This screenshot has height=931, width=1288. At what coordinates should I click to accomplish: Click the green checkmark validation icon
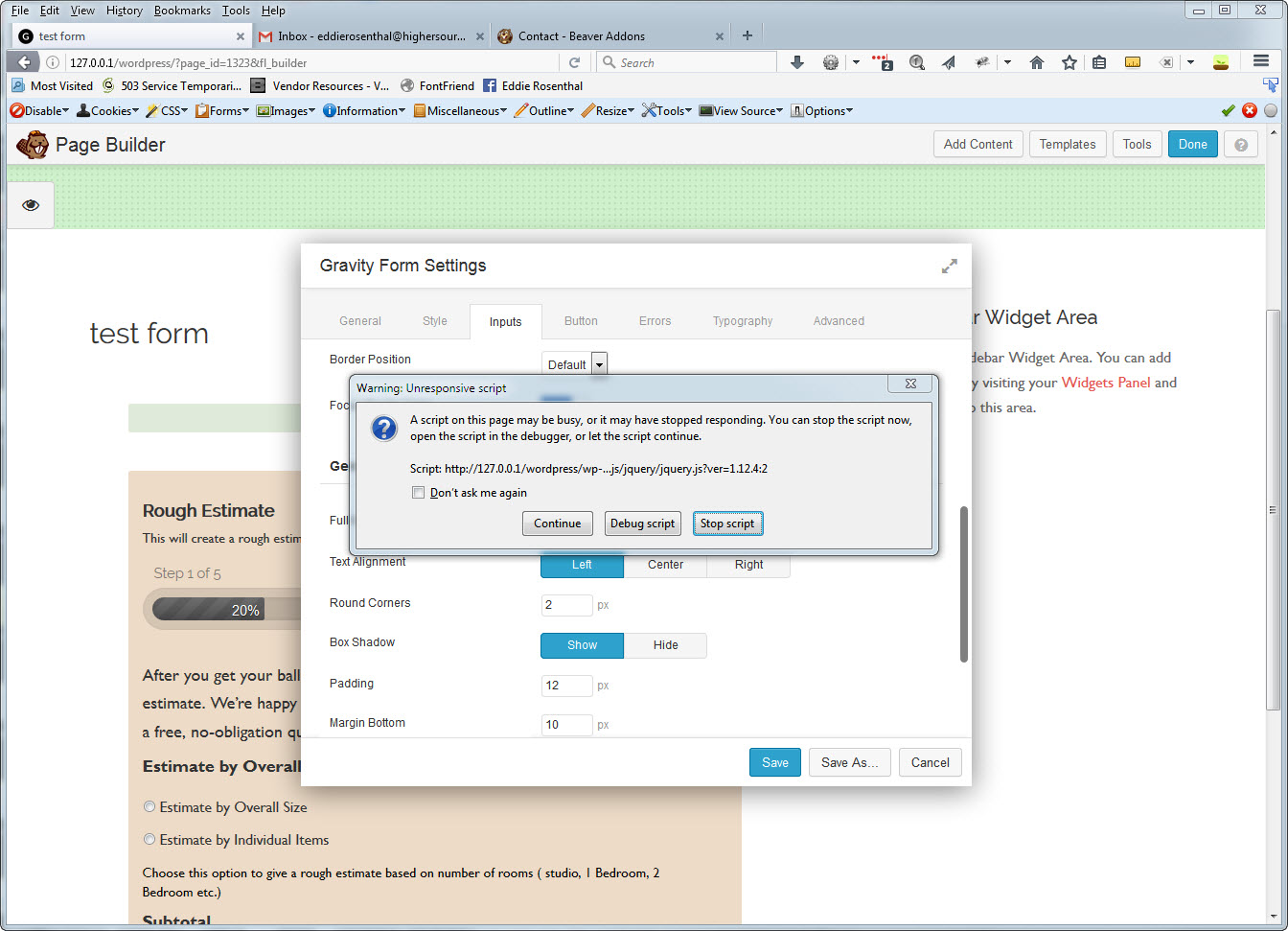[1229, 110]
